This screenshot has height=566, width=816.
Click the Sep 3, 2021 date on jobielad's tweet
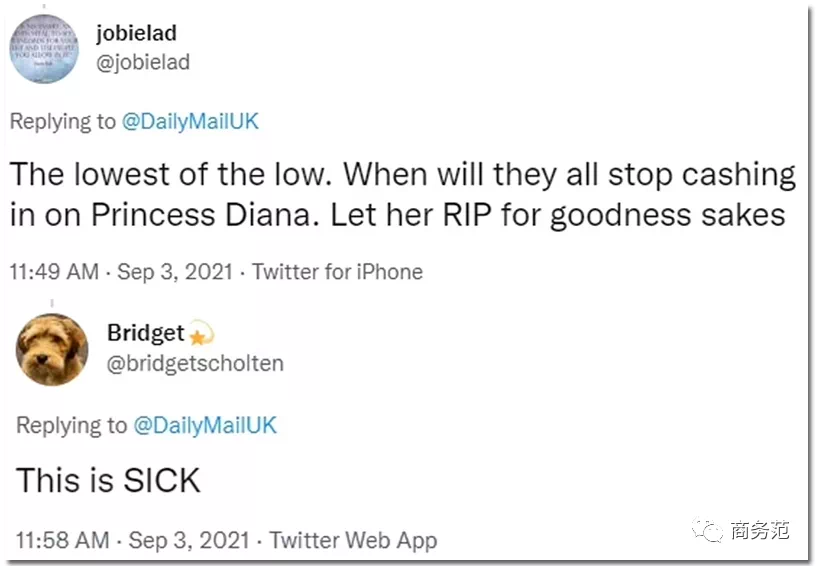click(175, 272)
